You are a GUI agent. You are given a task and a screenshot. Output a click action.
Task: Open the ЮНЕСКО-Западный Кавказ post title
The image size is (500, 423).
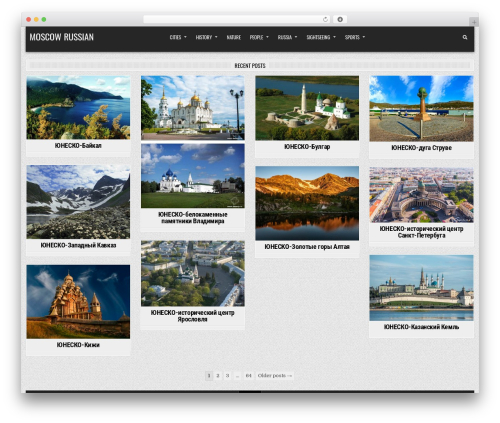click(78, 245)
